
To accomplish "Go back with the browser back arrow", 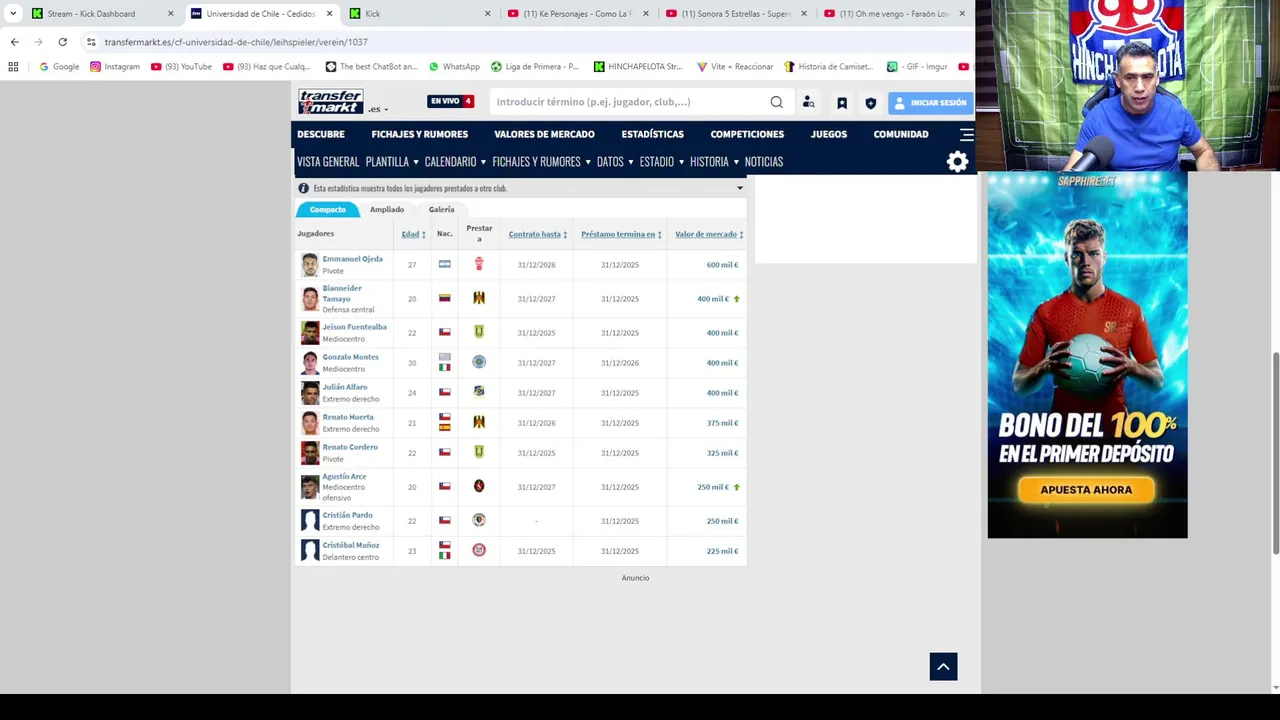I will [x=14, y=42].
